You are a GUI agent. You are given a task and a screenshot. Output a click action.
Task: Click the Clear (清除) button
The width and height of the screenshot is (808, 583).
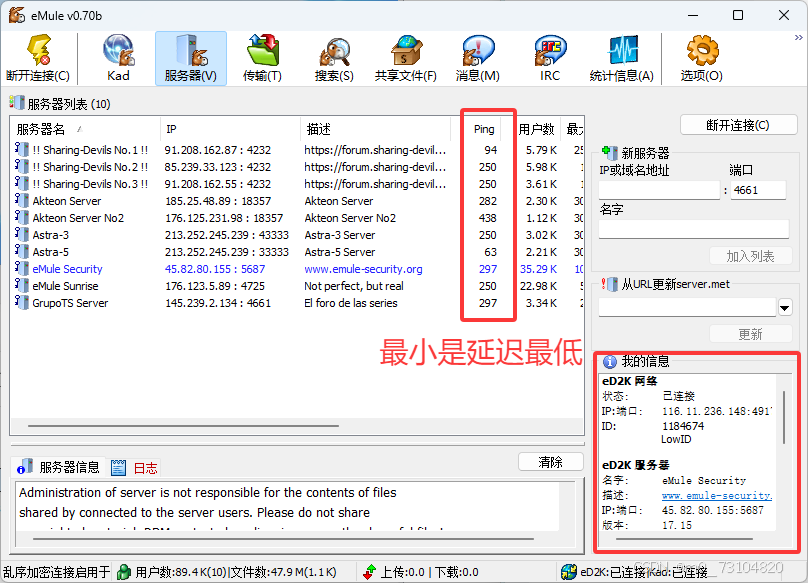550,462
